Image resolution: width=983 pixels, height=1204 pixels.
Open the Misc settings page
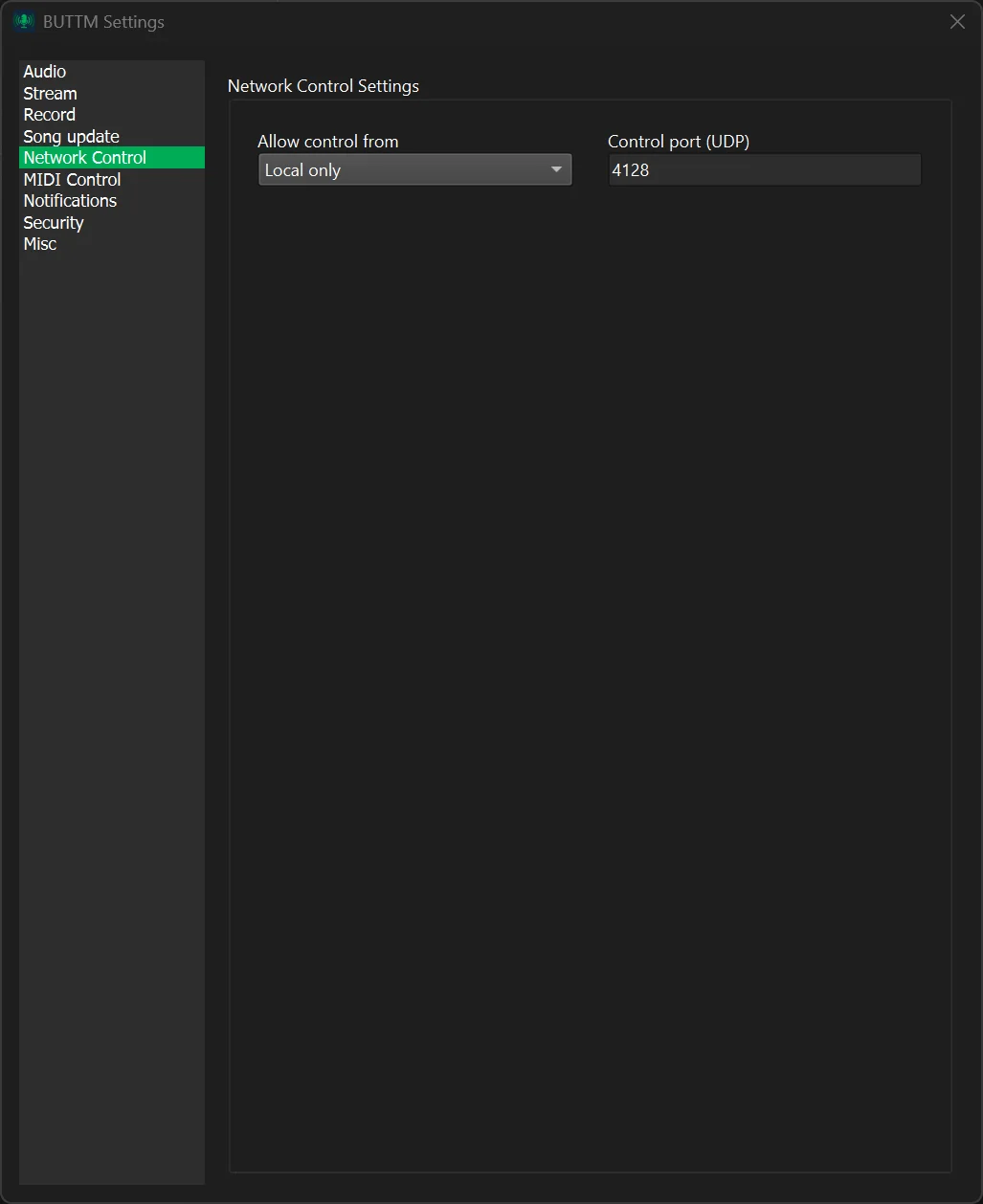(39, 243)
